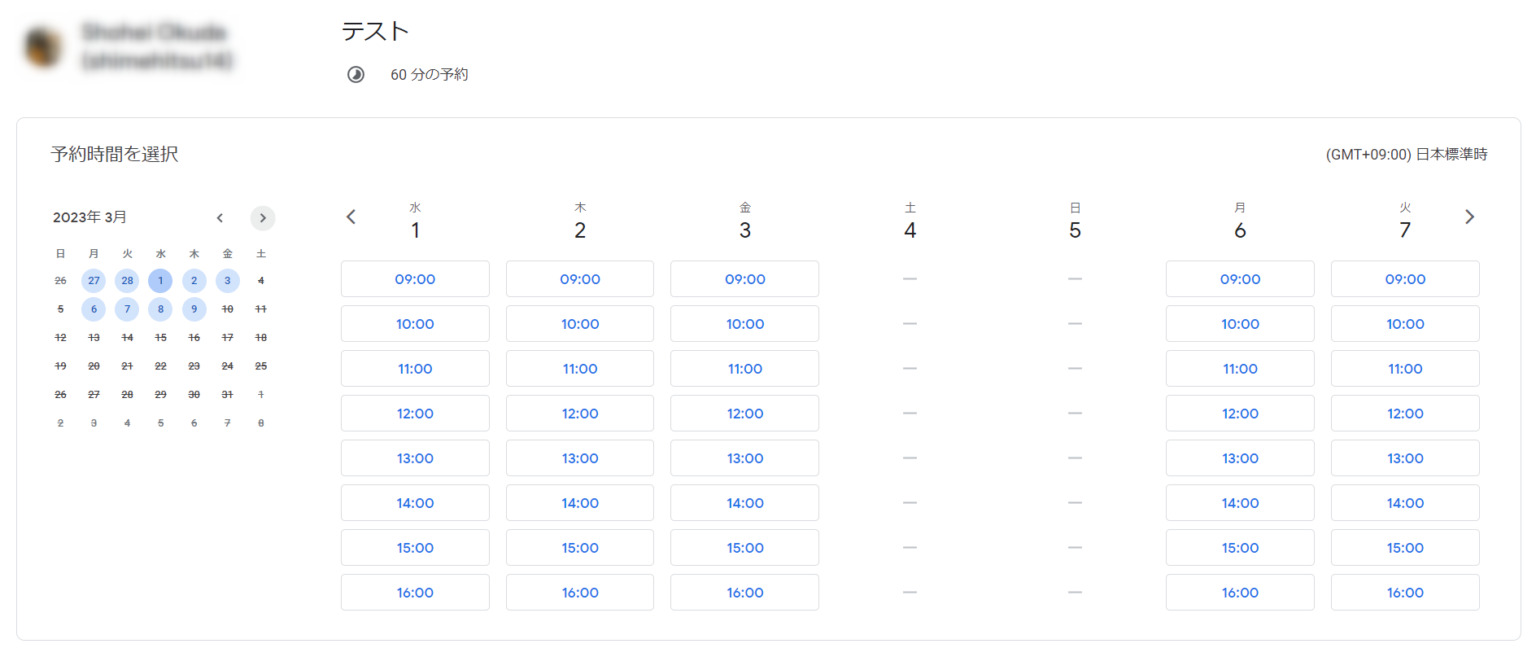
Task: Reserve 10:00 slot on Monday 6
Action: tap(1240, 324)
